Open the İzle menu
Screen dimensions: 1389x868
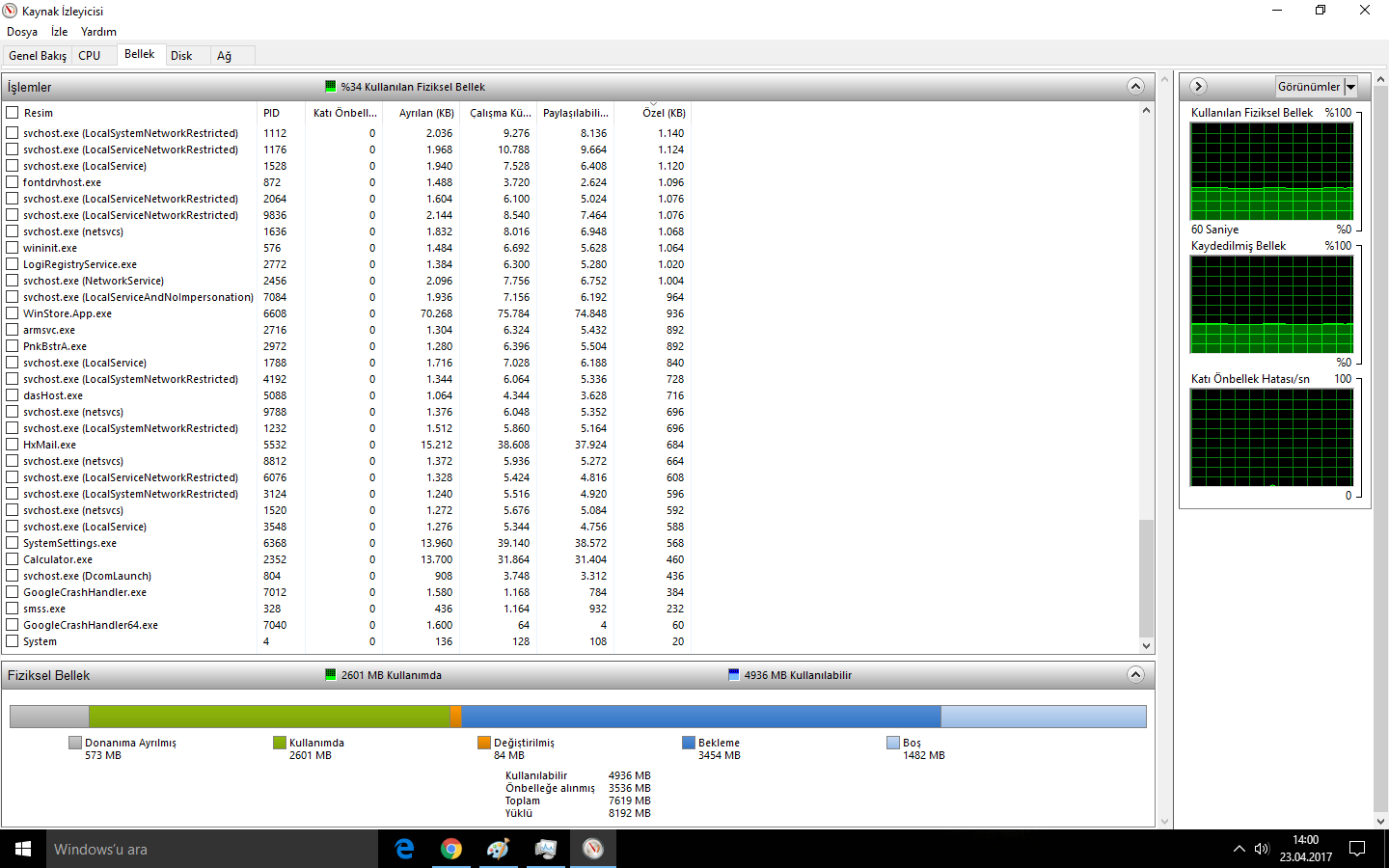coord(59,32)
